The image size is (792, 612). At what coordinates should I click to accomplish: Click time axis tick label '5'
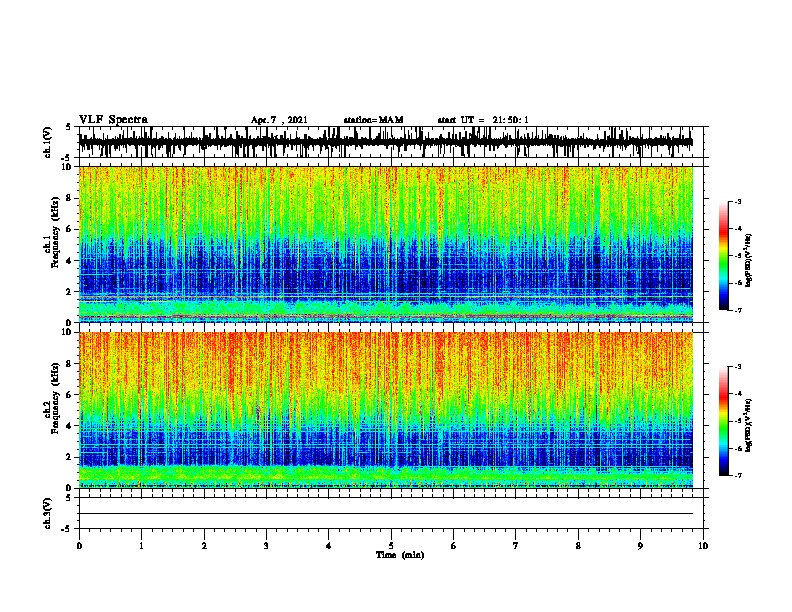(x=391, y=546)
